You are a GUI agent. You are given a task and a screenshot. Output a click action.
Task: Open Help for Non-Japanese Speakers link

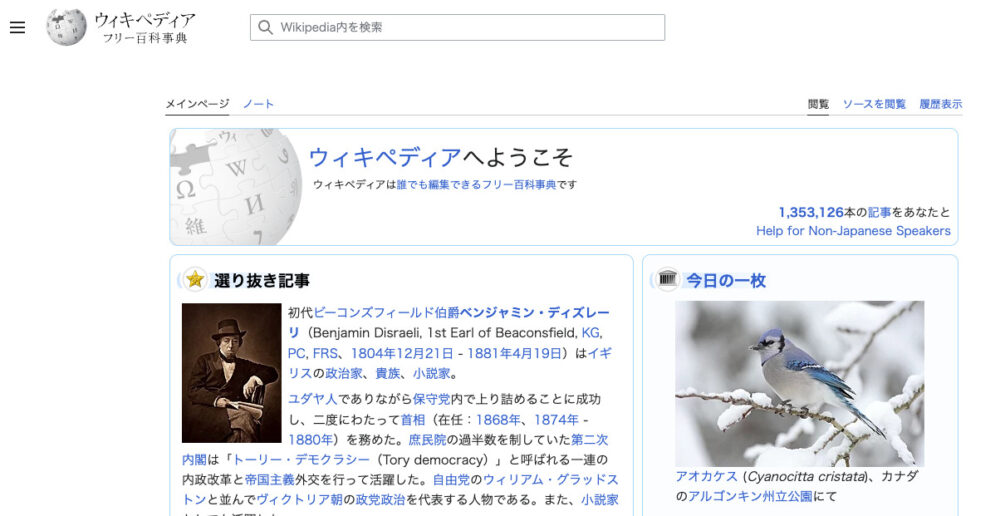click(x=853, y=231)
